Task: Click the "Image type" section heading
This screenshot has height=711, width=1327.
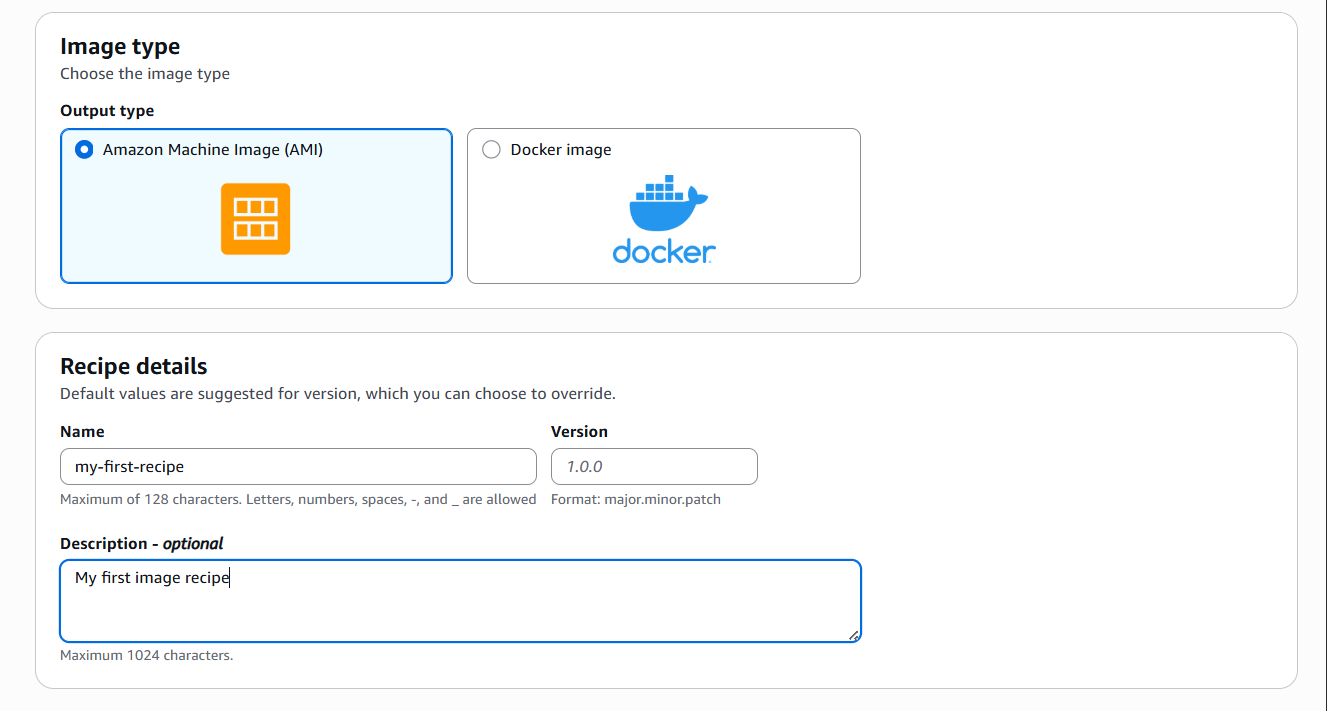Action: pos(120,47)
